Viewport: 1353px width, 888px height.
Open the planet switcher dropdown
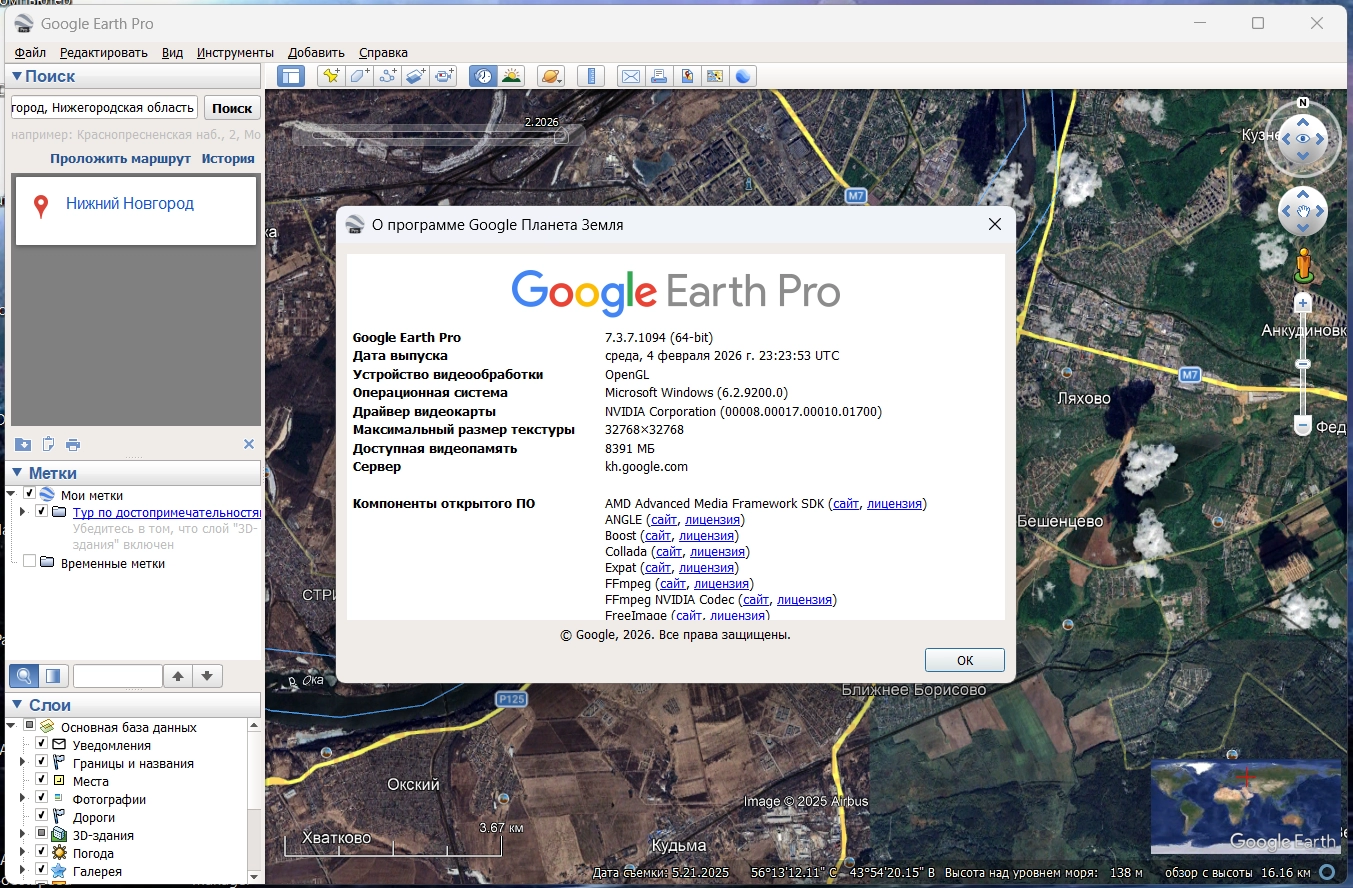click(551, 76)
